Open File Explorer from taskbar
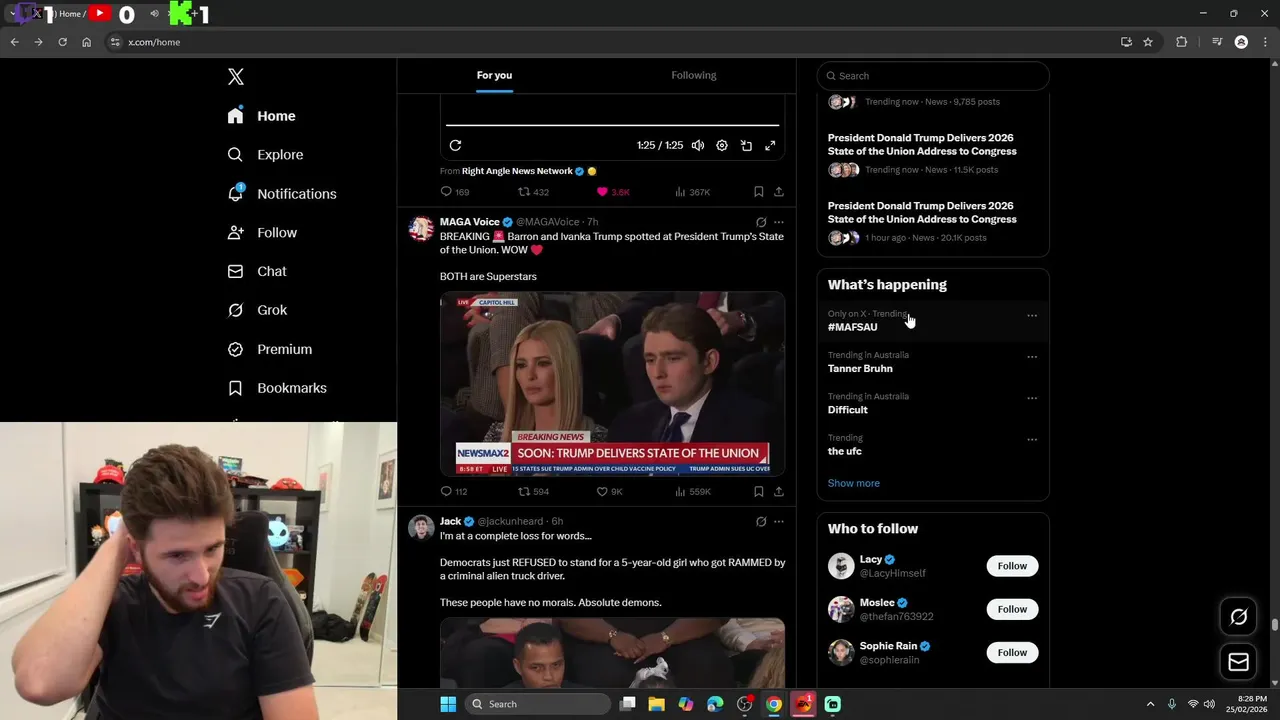 (656, 704)
